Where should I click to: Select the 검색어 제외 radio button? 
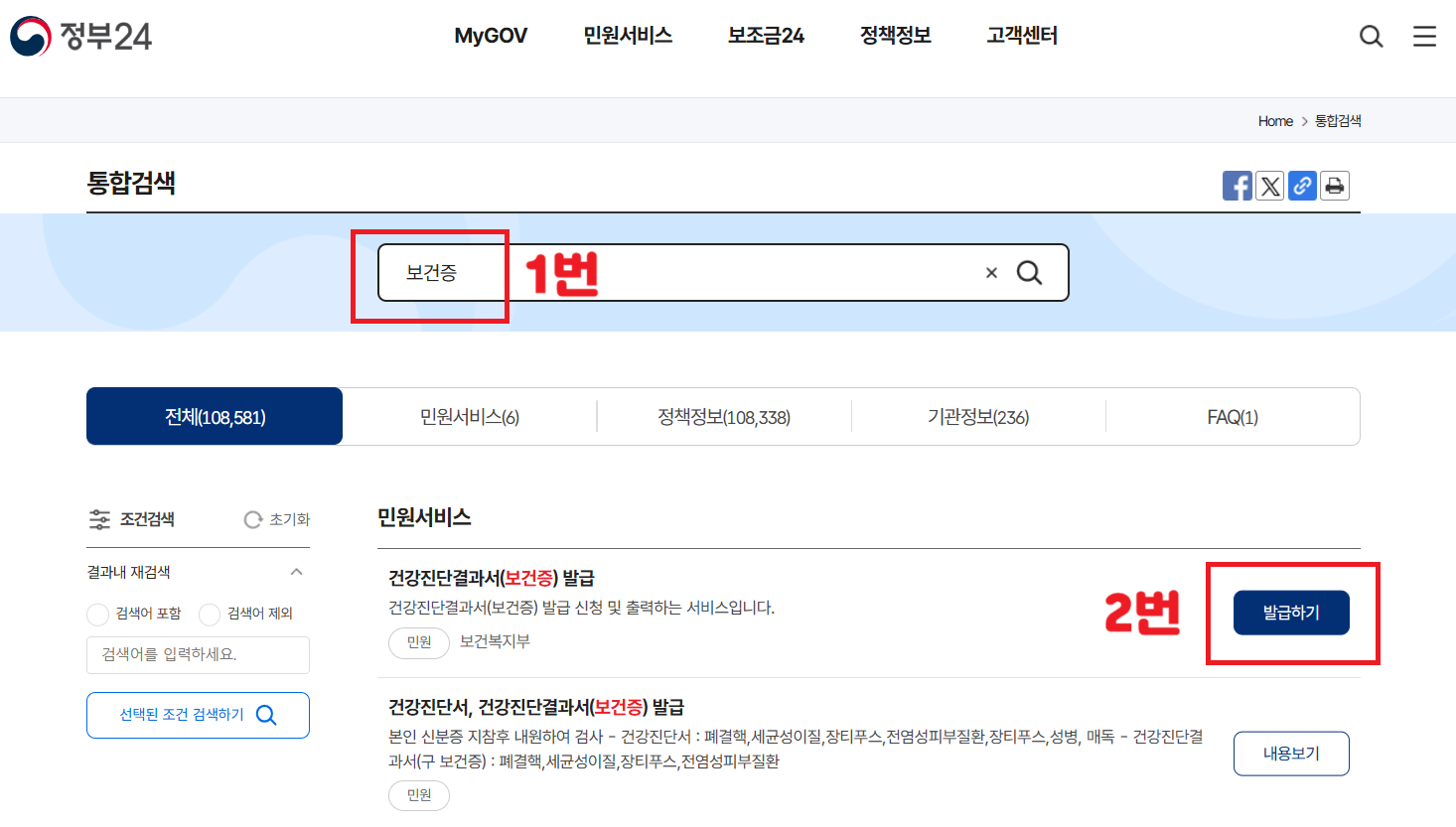point(209,615)
